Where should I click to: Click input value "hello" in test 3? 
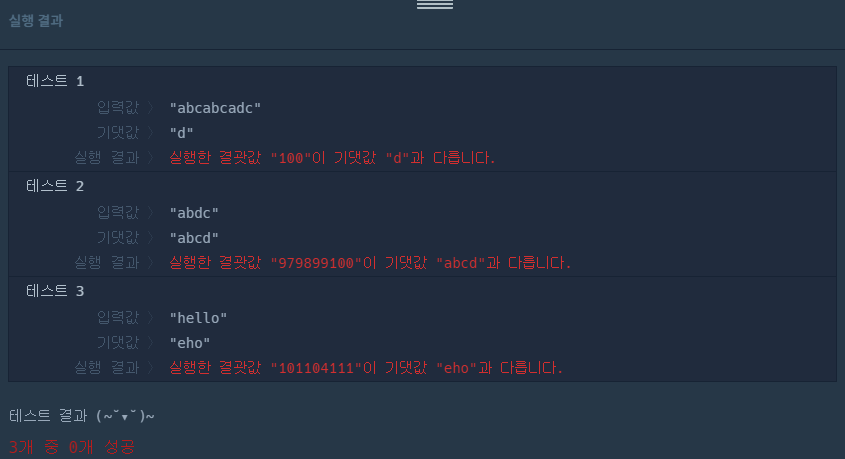click(x=198, y=318)
